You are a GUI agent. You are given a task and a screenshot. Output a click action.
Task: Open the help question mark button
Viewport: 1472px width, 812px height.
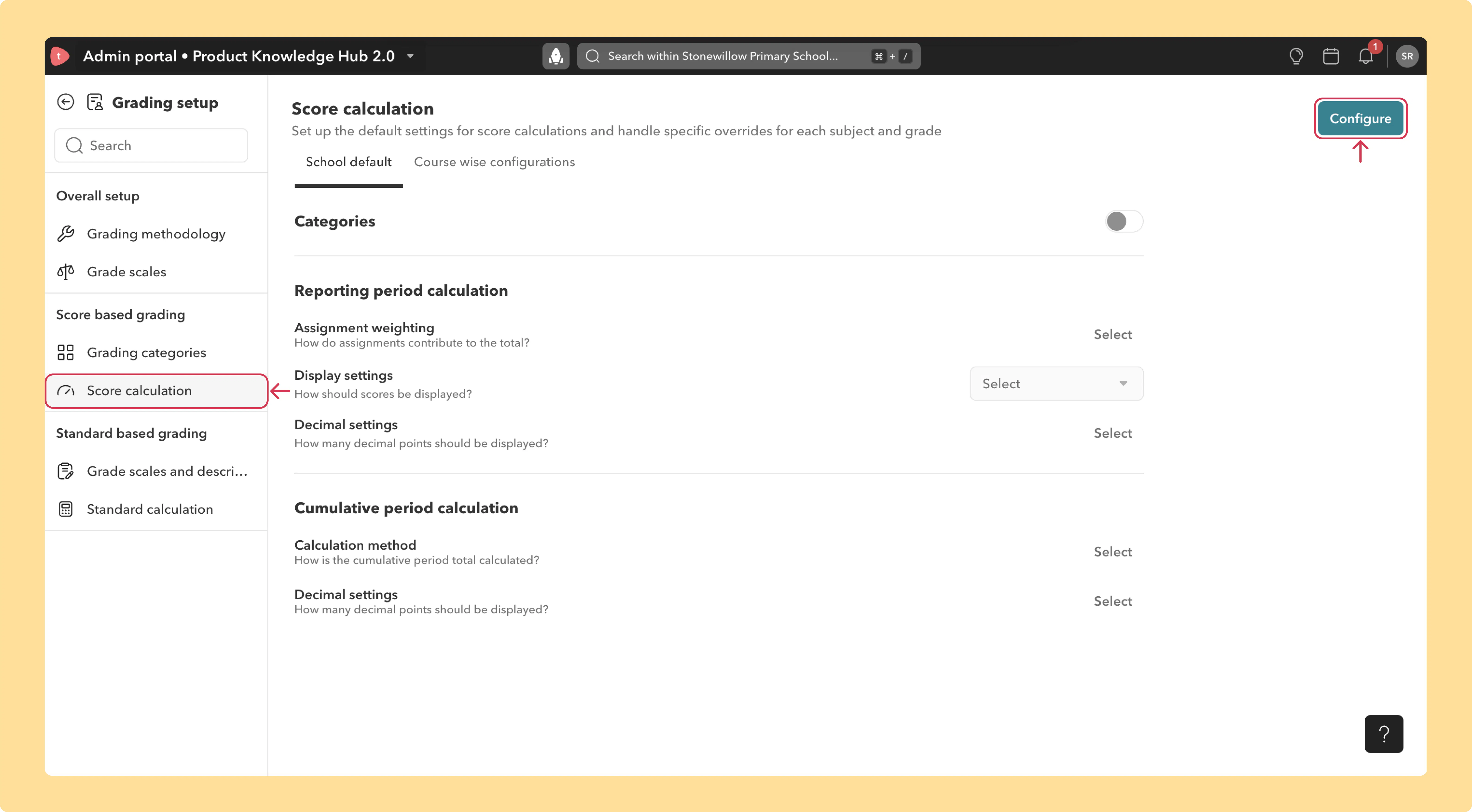pyautogui.click(x=1383, y=734)
